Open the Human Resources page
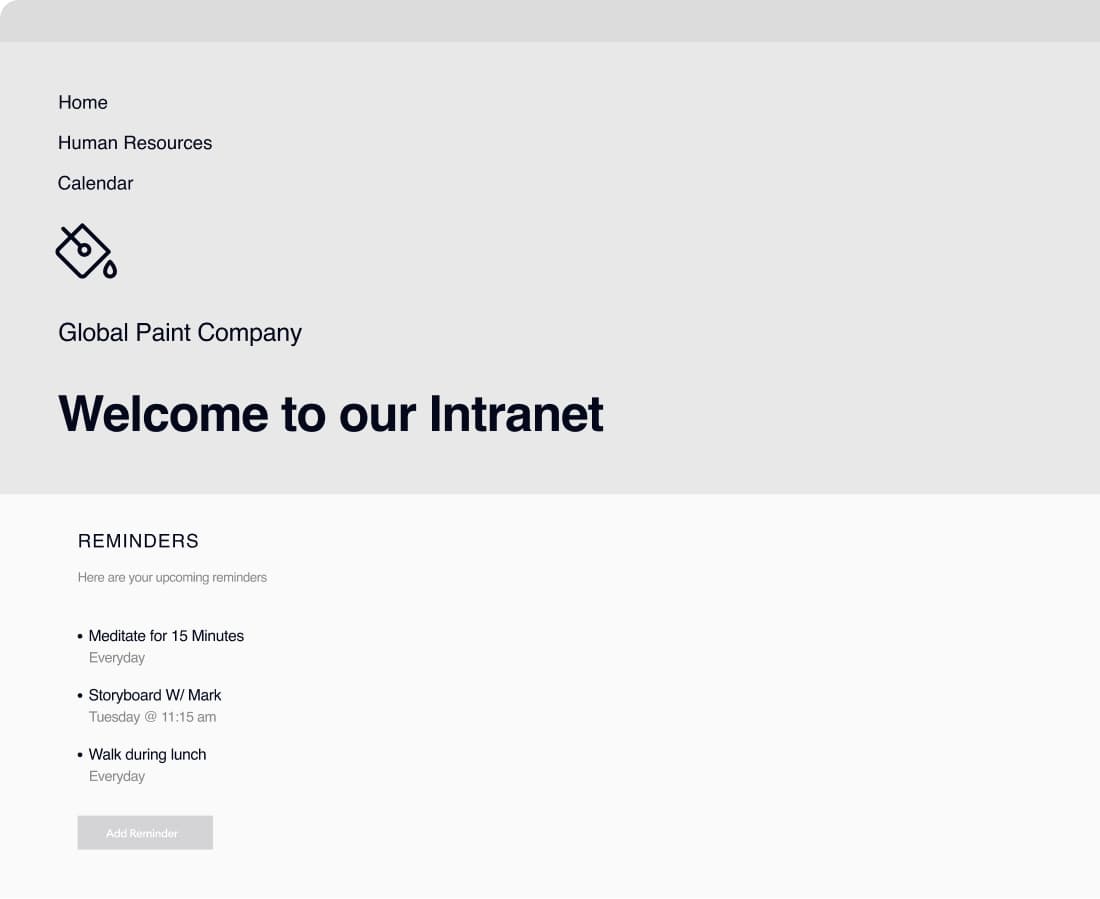 (134, 143)
